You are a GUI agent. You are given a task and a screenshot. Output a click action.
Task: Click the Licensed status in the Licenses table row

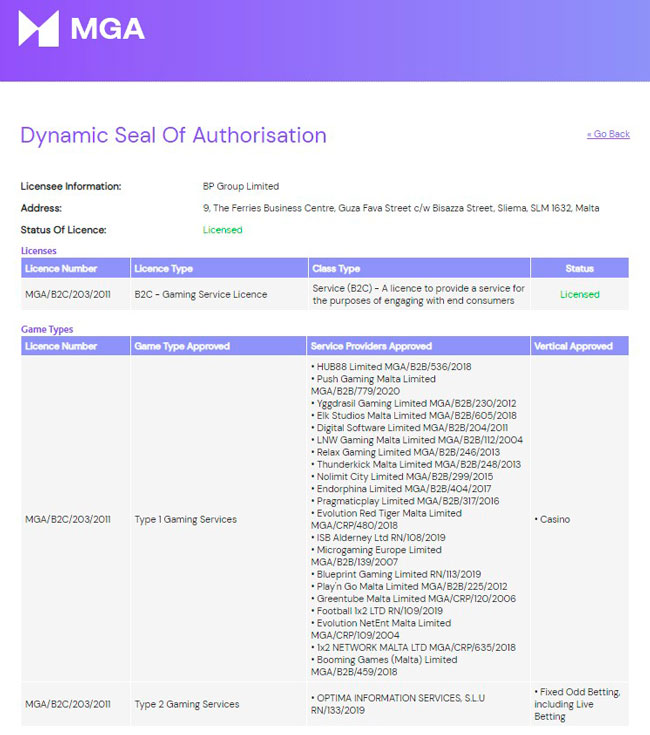point(579,294)
